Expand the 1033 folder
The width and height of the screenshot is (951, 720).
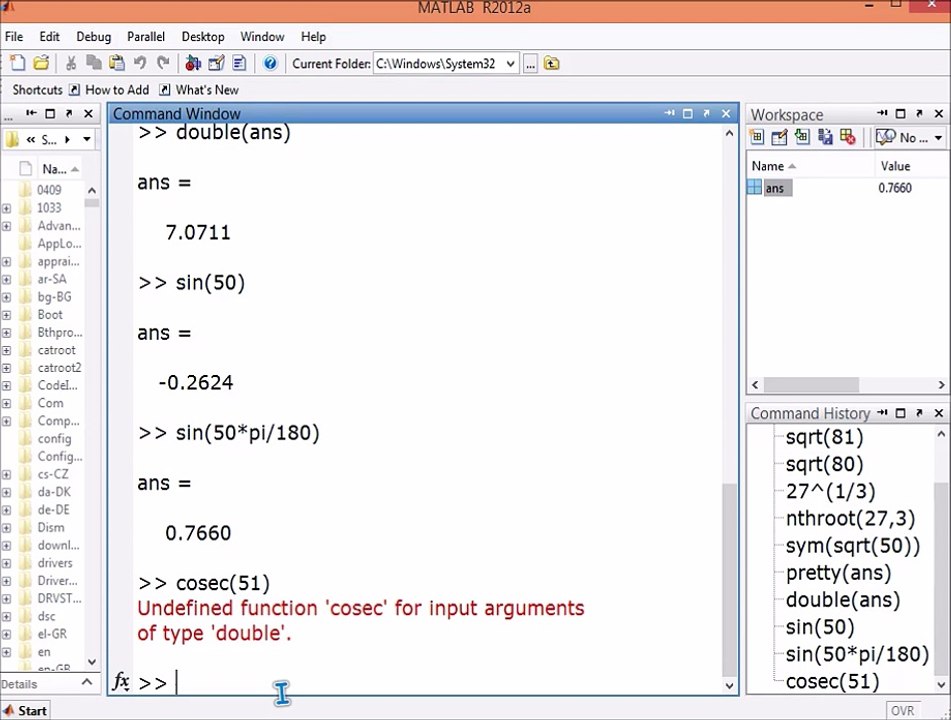click(7, 208)
